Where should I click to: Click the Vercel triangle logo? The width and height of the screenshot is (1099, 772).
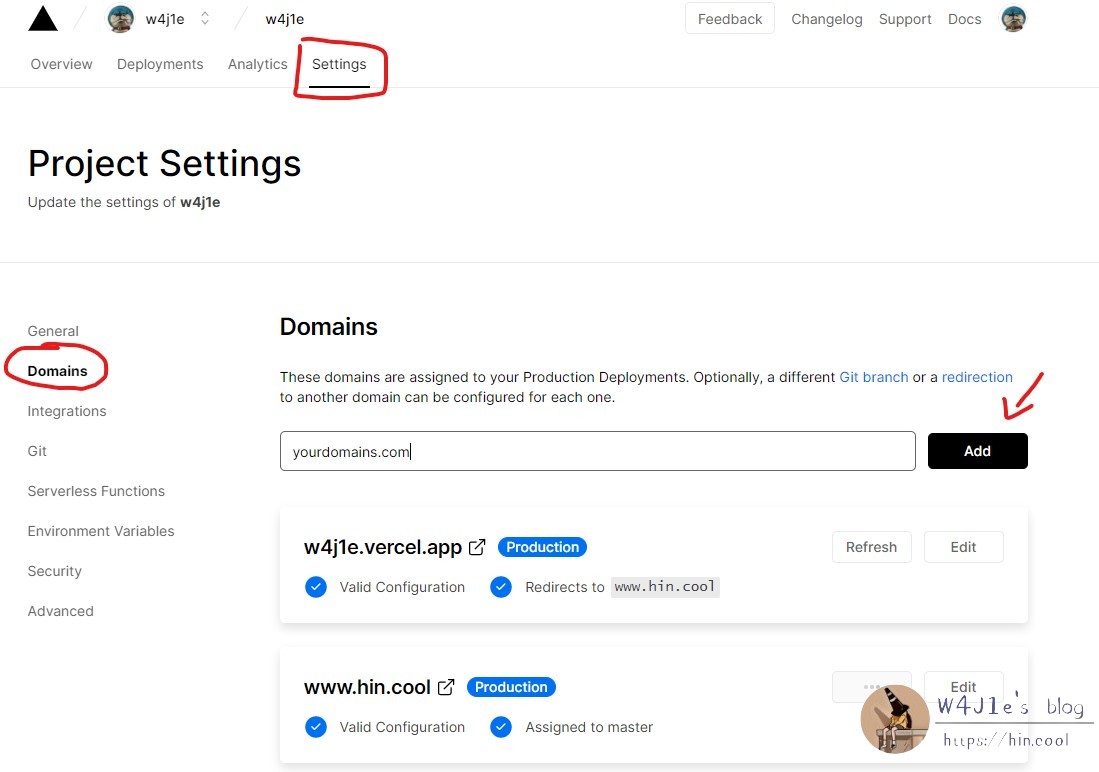pyautogui.click(x=43, y=19)
